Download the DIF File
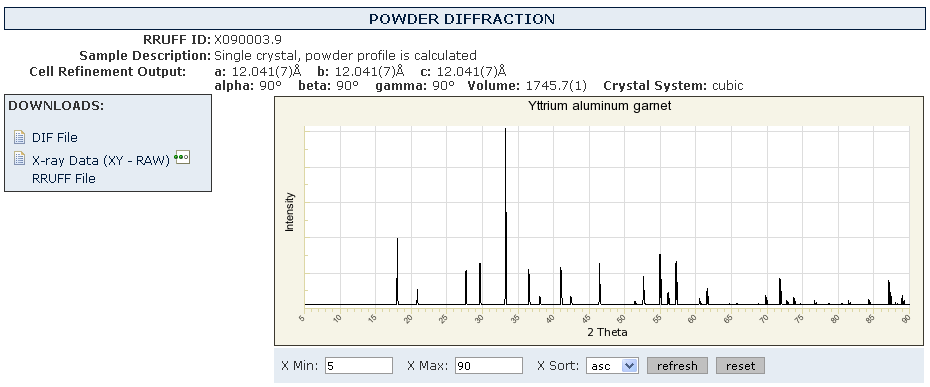This screenshot has height=387, width=930. pyautogui.click(x=55, y=137)
